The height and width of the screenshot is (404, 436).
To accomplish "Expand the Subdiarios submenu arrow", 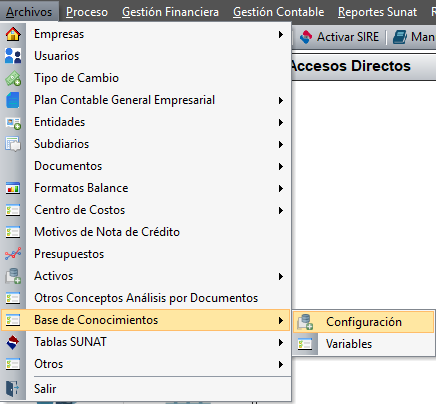I will tap(281, 144).
